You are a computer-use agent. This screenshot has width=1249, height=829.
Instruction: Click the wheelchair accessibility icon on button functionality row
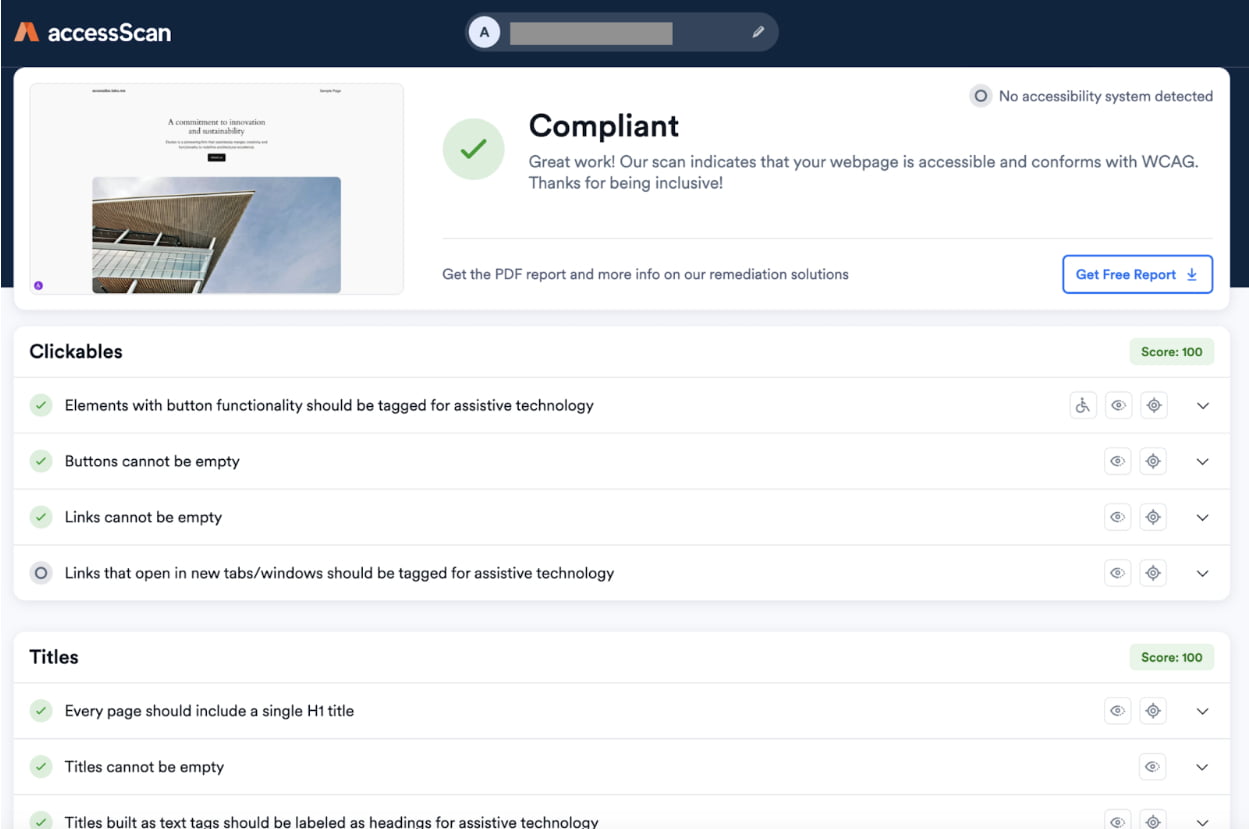tap(1083, 405)
